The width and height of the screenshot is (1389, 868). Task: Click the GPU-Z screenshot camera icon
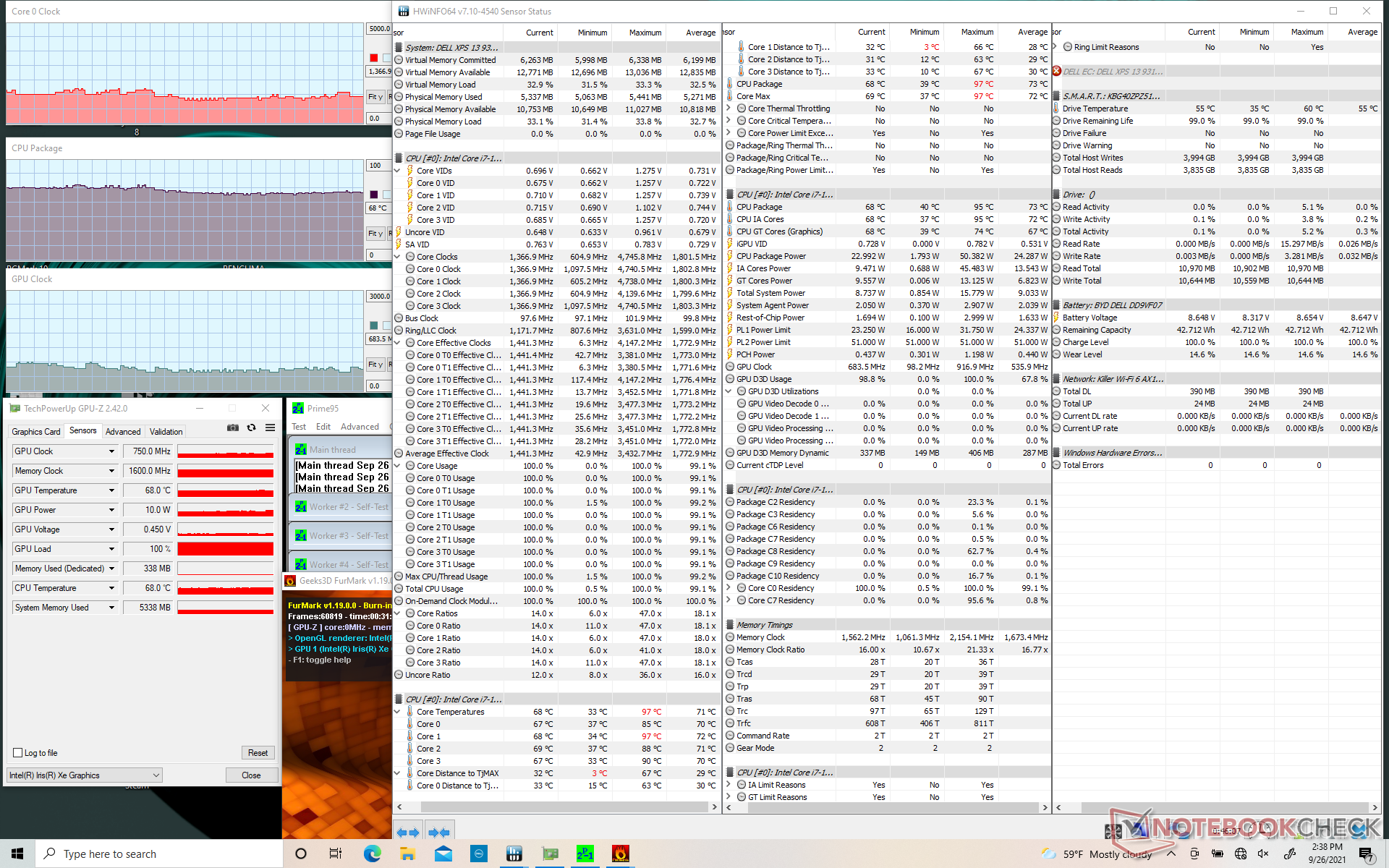coord(232,428)
